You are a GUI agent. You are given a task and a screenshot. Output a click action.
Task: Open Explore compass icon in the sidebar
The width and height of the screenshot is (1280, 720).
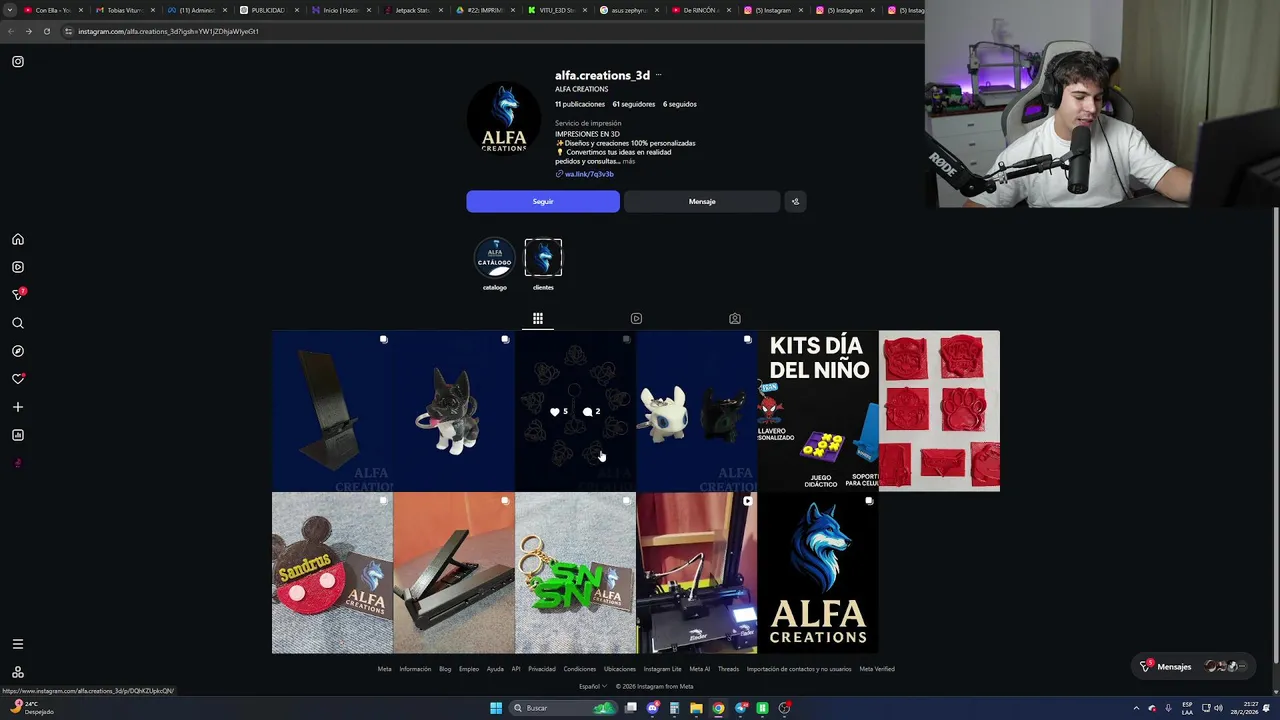(x=18, y=351)
